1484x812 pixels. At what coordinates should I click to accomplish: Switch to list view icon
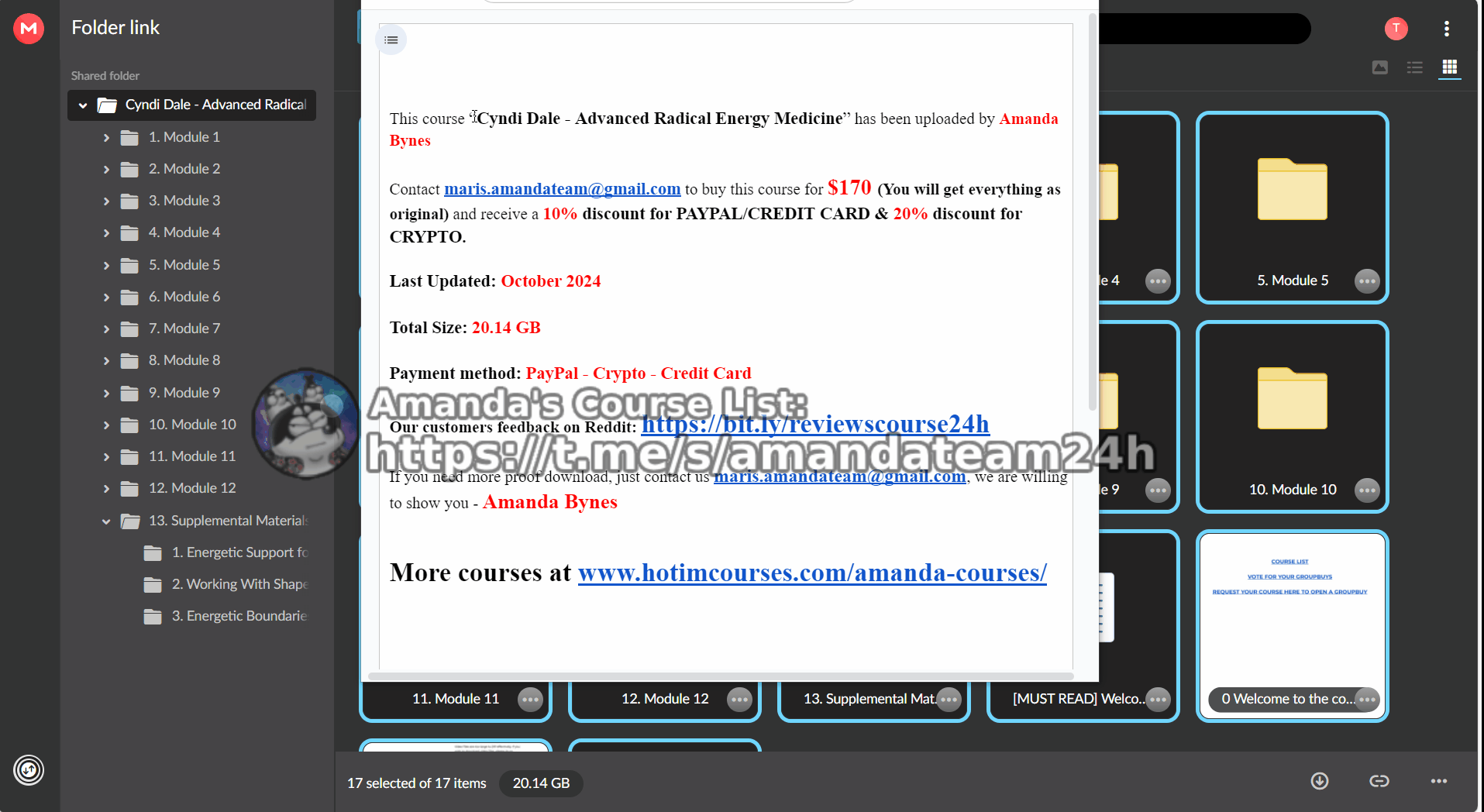point(1415,67)
